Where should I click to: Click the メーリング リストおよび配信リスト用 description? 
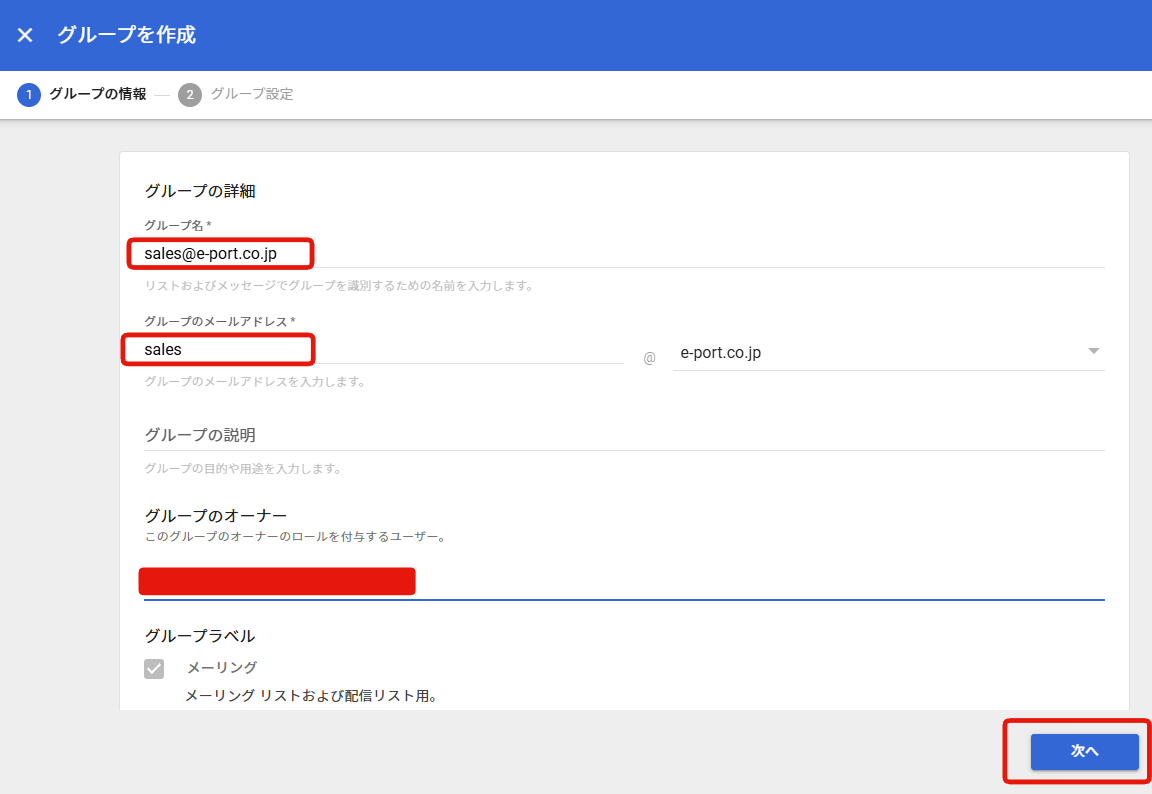point(311,696)
